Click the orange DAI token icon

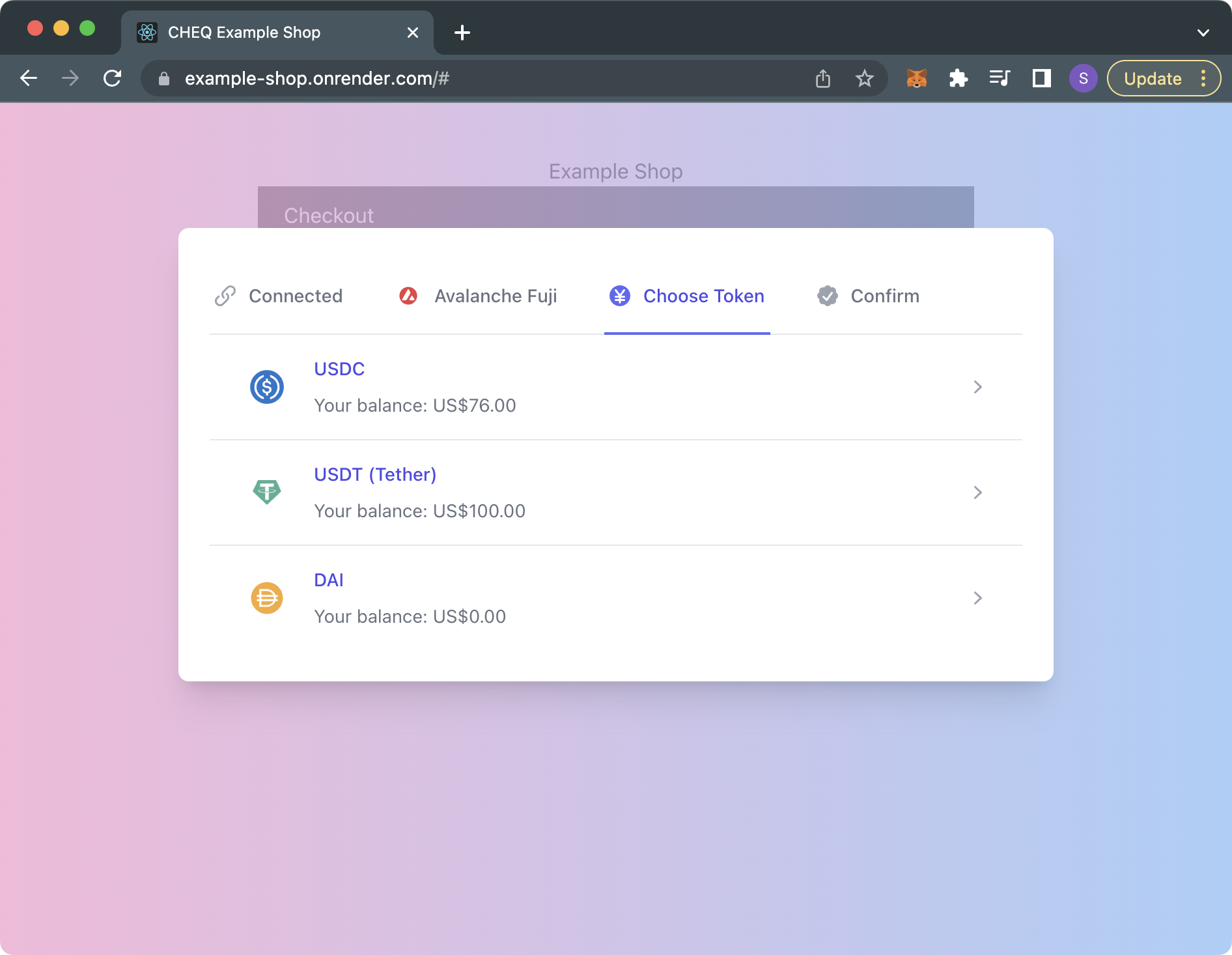click(267, 598)
